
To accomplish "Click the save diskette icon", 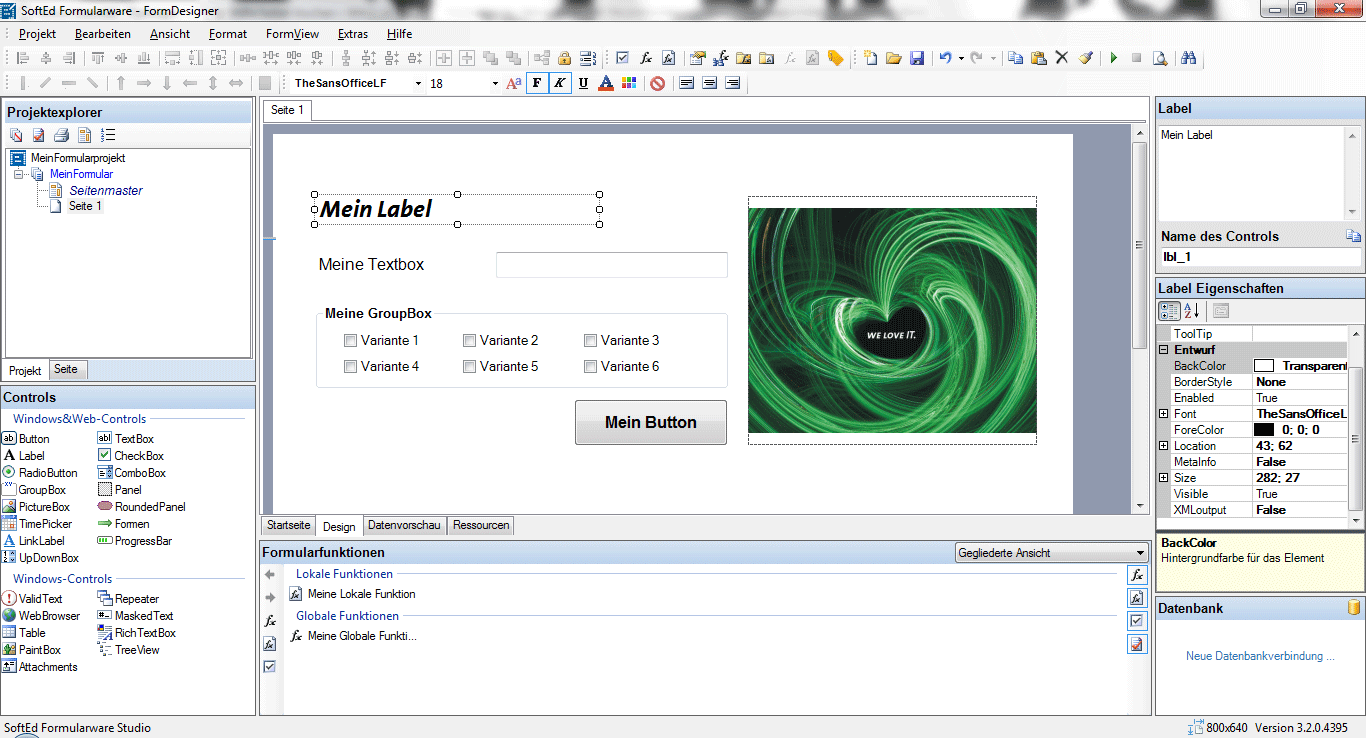I will coord(917,58).
